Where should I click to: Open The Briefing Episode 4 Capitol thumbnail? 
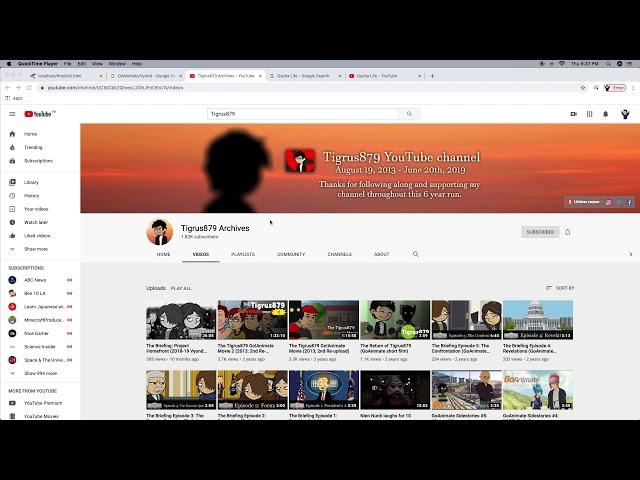tap(538, 320)
